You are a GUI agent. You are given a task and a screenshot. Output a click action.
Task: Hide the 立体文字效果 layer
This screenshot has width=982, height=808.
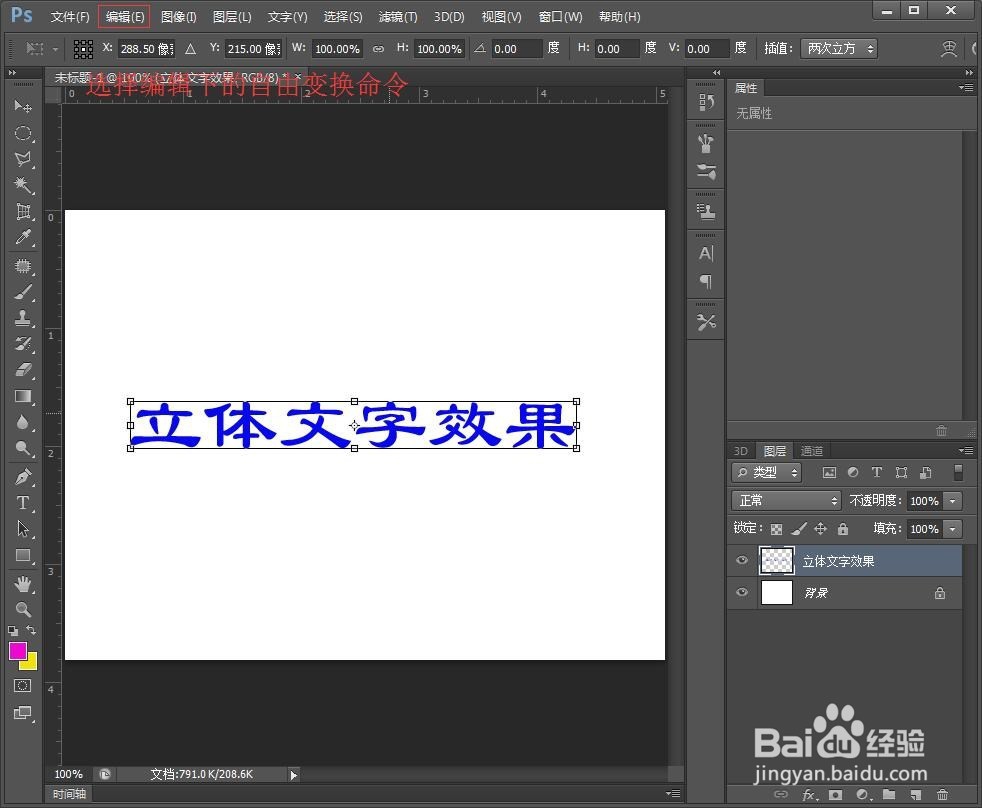click(x=741, y=560)
